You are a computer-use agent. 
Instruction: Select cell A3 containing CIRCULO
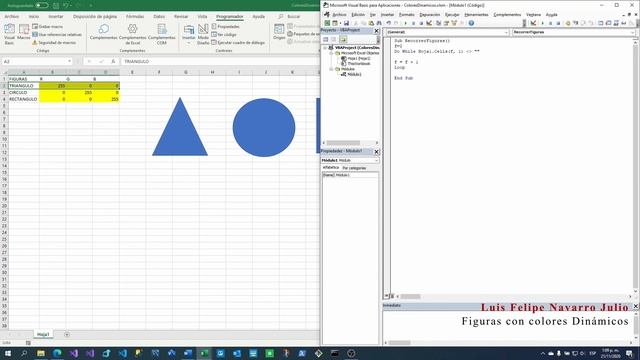click(24, 93)
